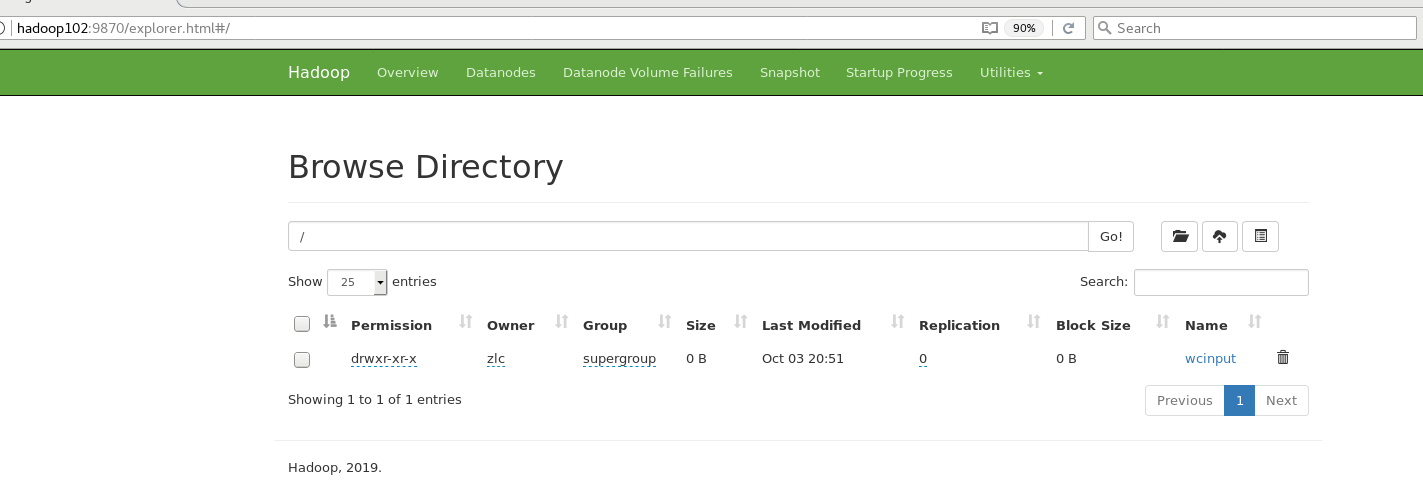Sort by Replication column arrows
This screenshot has width=1423, height=498.
(1034, 322)
